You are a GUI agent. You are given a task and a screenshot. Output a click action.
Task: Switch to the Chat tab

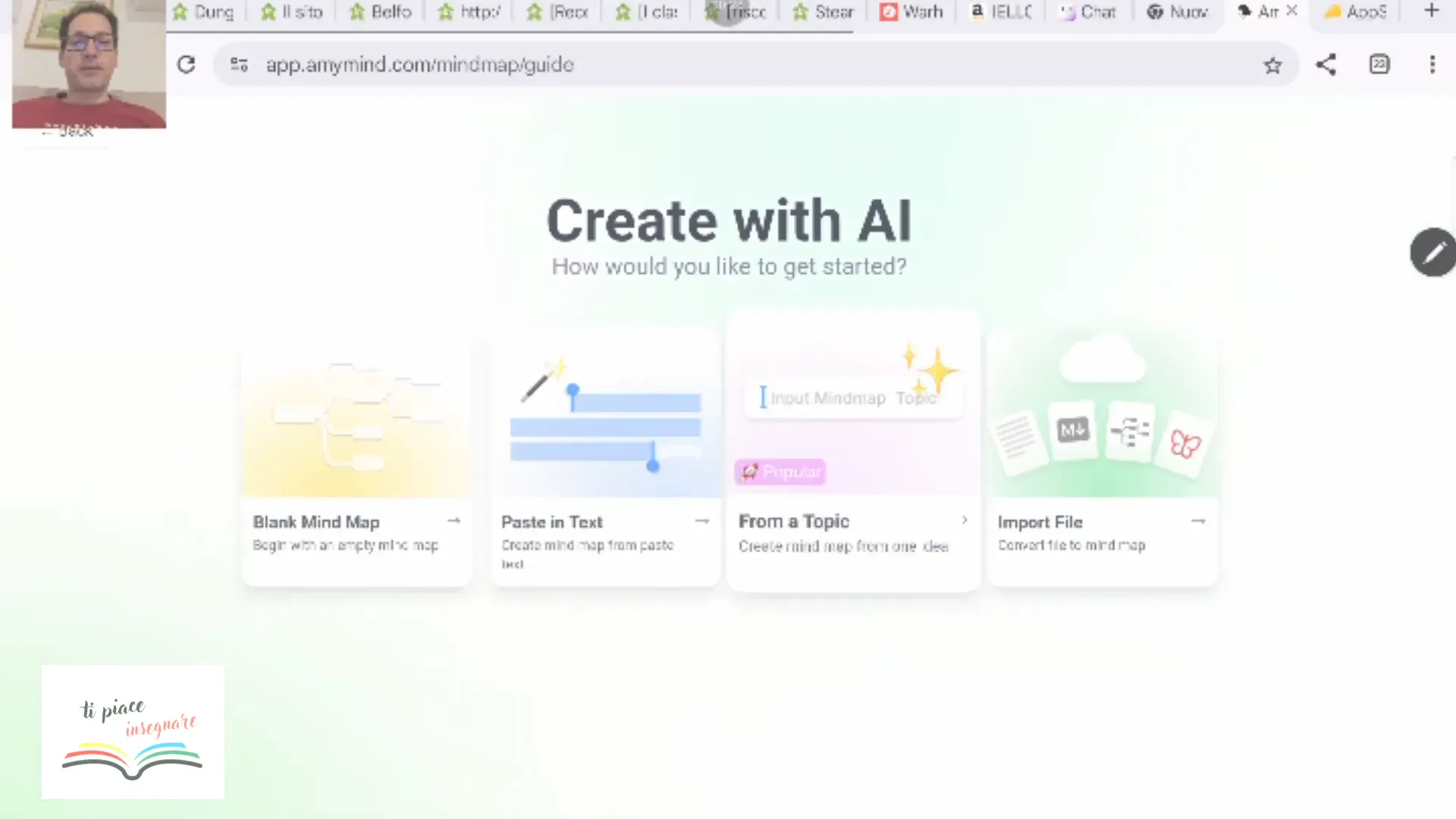[1089, 11]
